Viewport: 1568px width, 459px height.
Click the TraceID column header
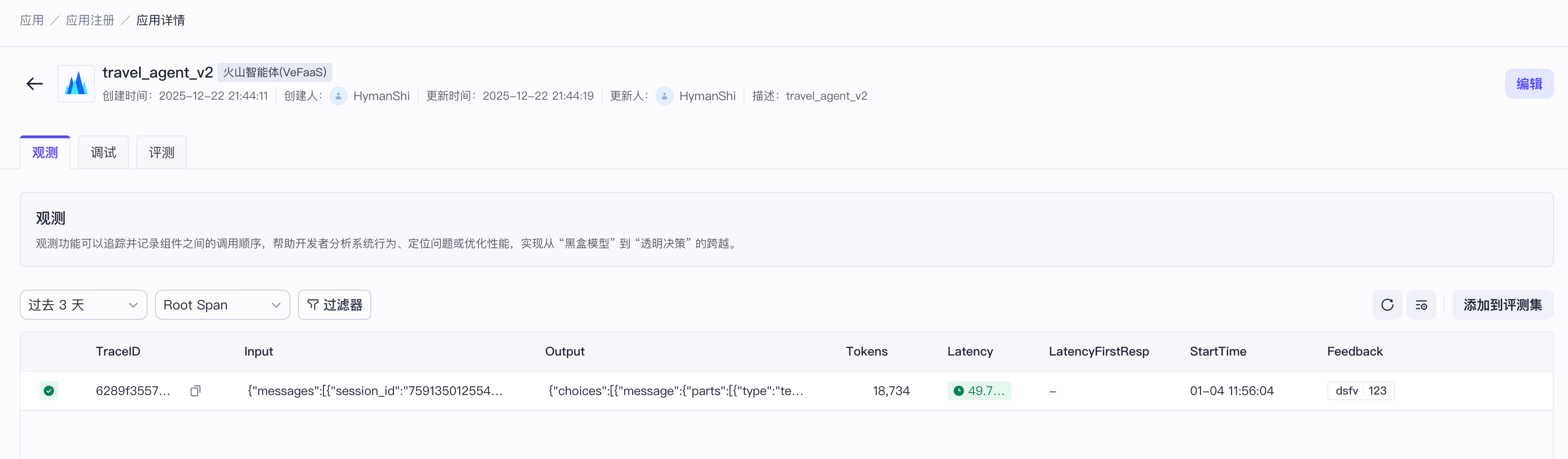pyautogui.click(x=118, y=351)
